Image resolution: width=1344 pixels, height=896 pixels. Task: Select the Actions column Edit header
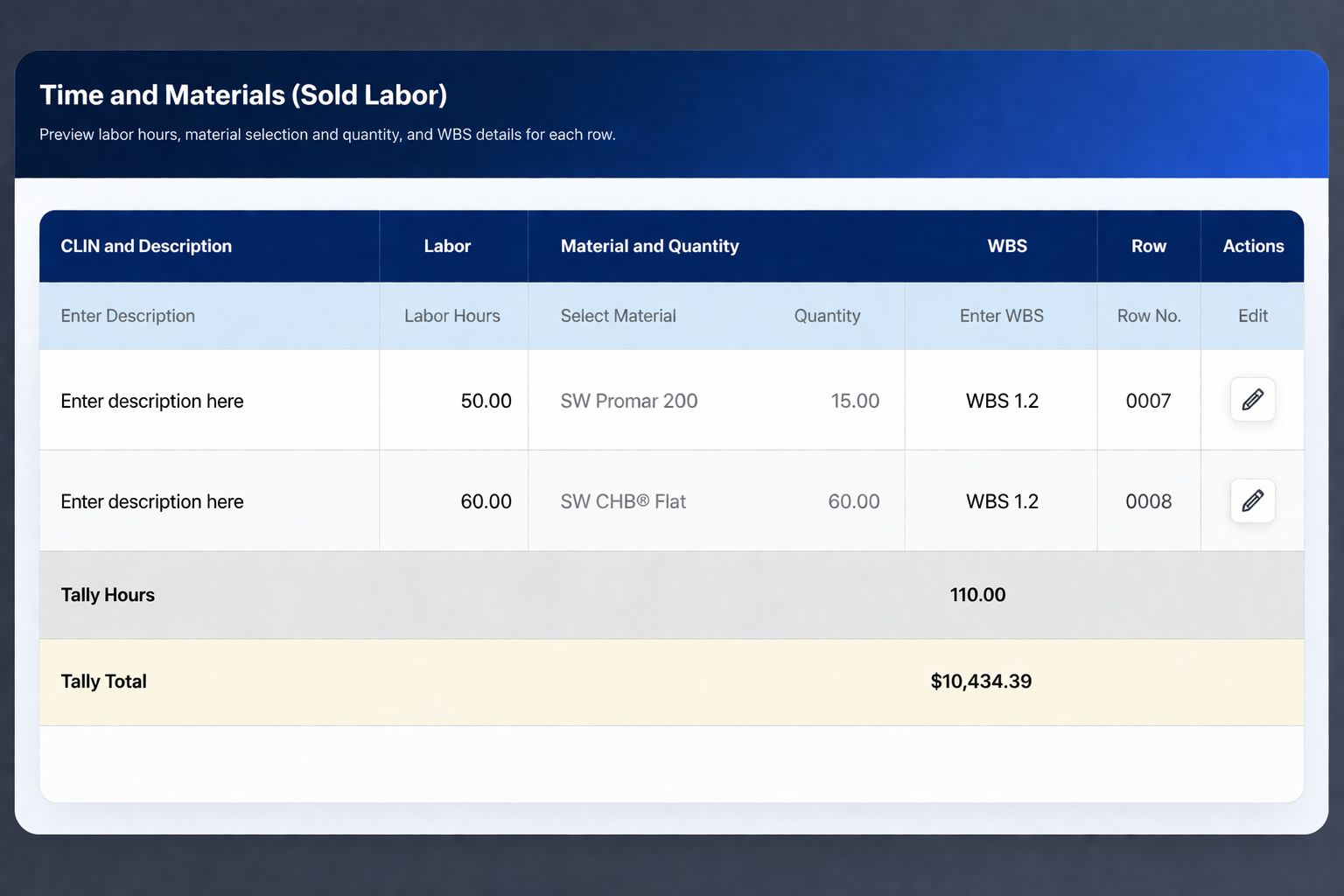(x=1252, y=316)
